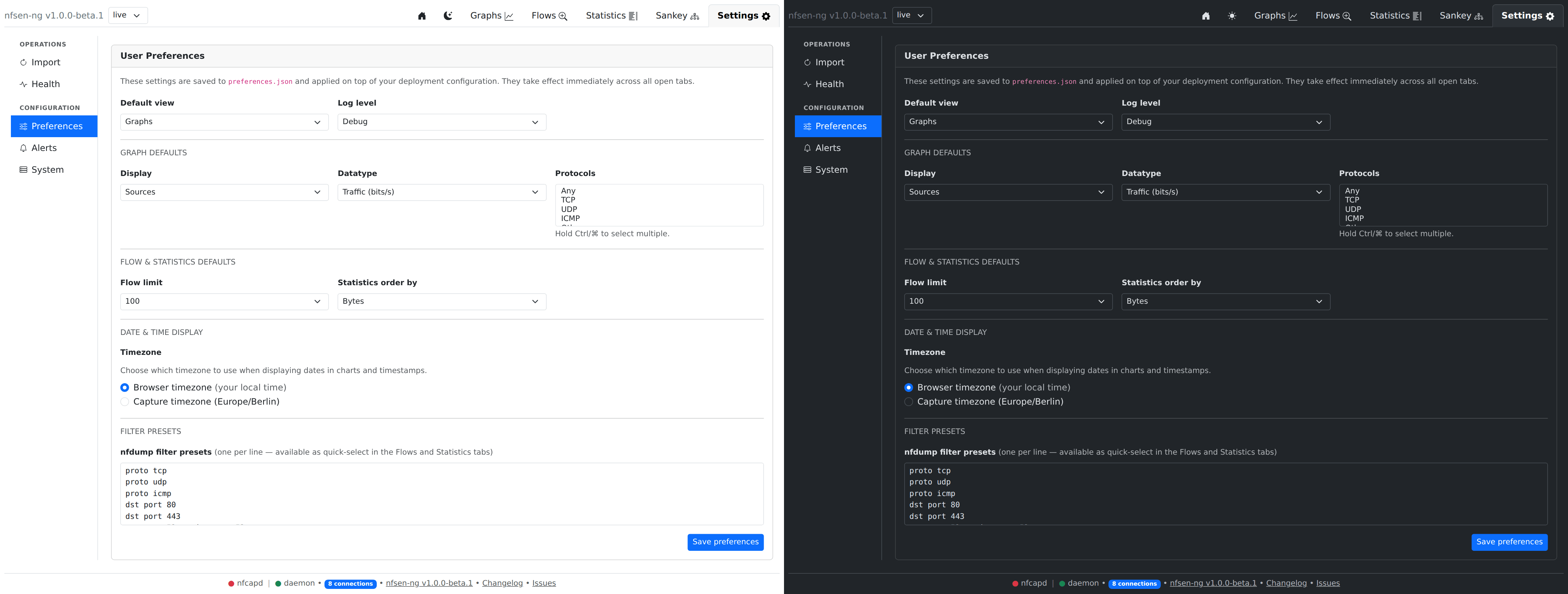Open System in the light sidebar
1568x594 pixels.
[54, 171]
